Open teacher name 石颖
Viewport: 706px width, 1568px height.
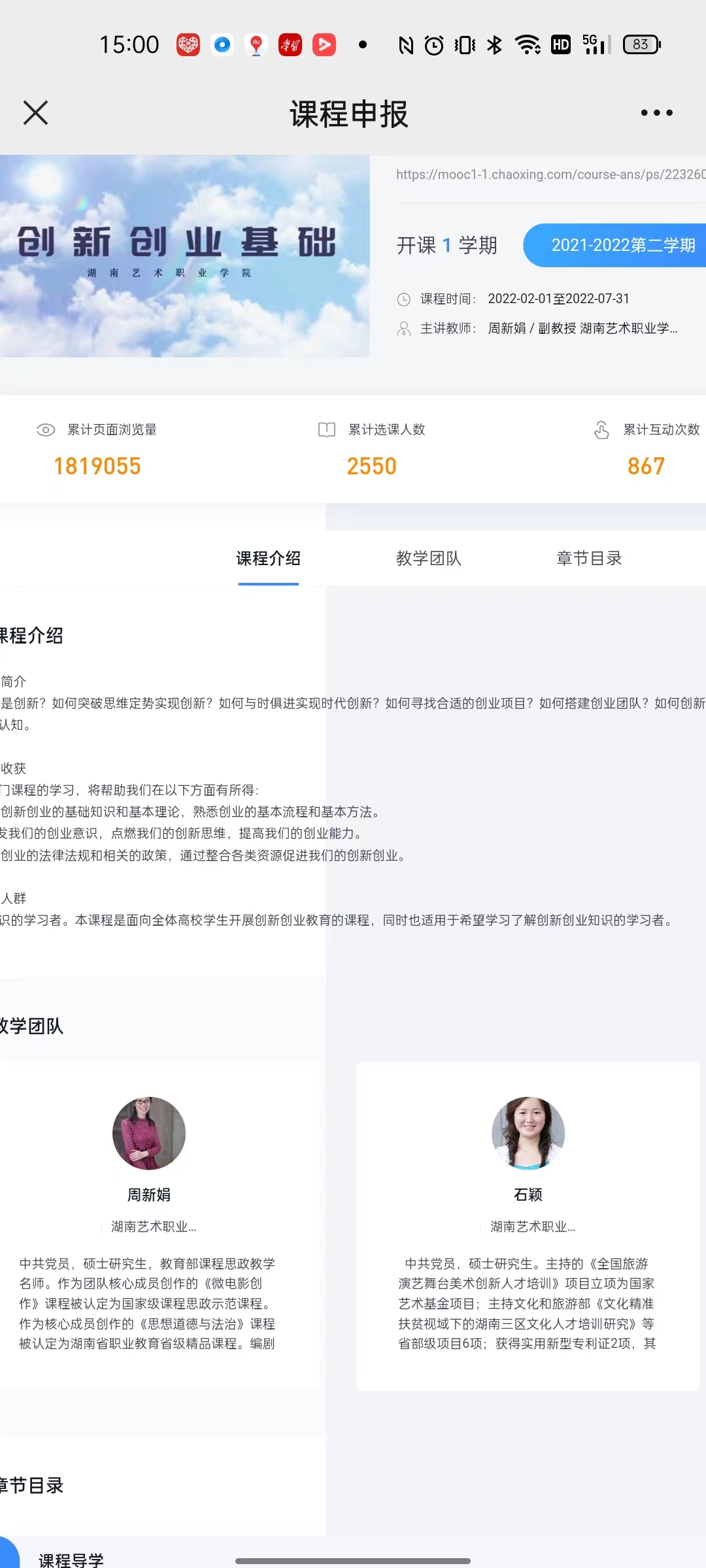[528, 1195]
